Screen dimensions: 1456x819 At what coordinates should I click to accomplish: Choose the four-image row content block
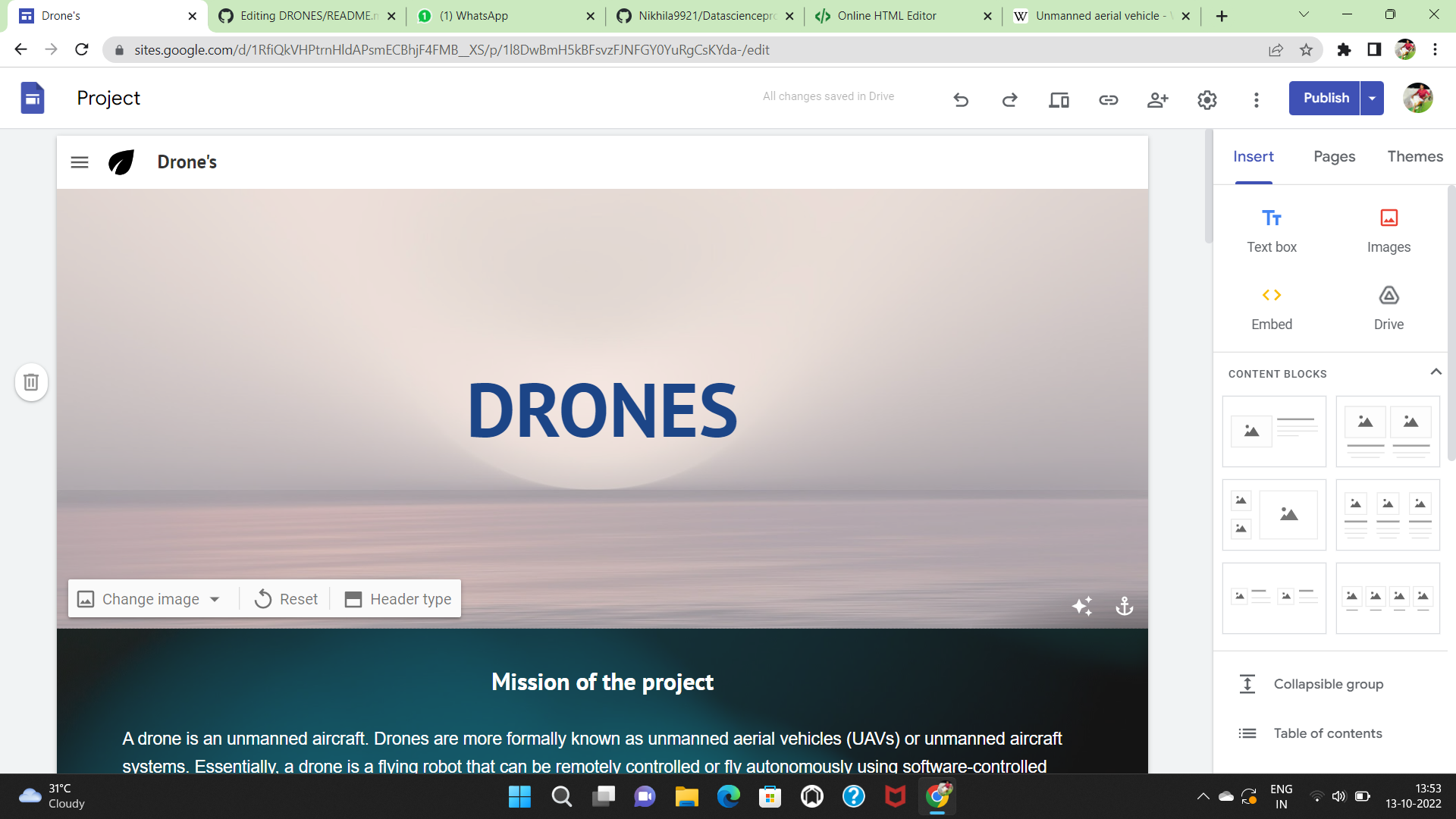coord(1387,598)
